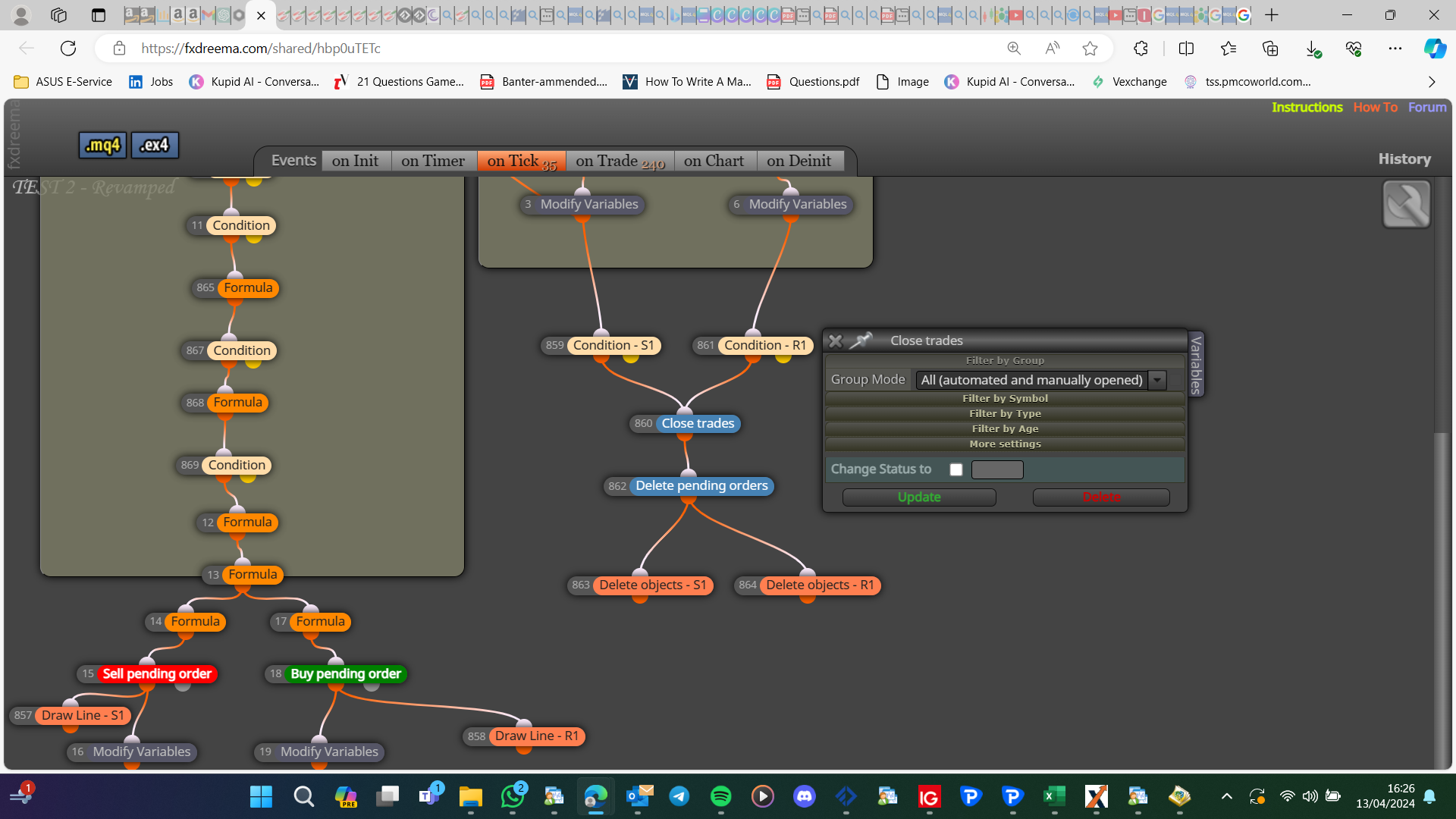Open the ASUS E-Service bookmark

[x=64, y=82]
